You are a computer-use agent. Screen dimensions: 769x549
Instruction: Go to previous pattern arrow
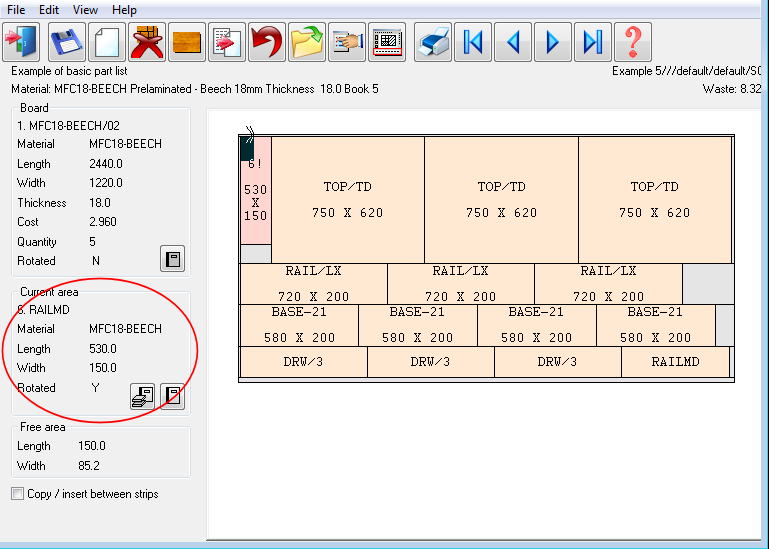coord(513,42)
